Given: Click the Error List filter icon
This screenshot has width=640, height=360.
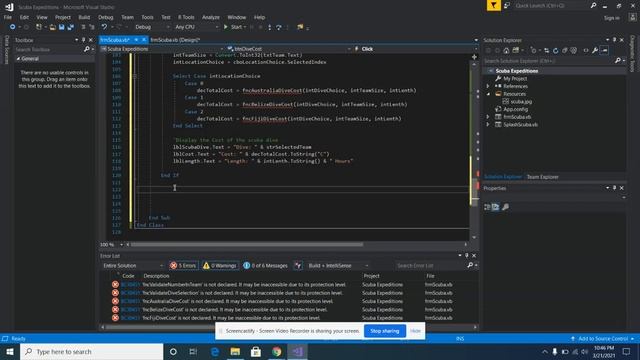Looking at the screenshot, I should point(298,266).
